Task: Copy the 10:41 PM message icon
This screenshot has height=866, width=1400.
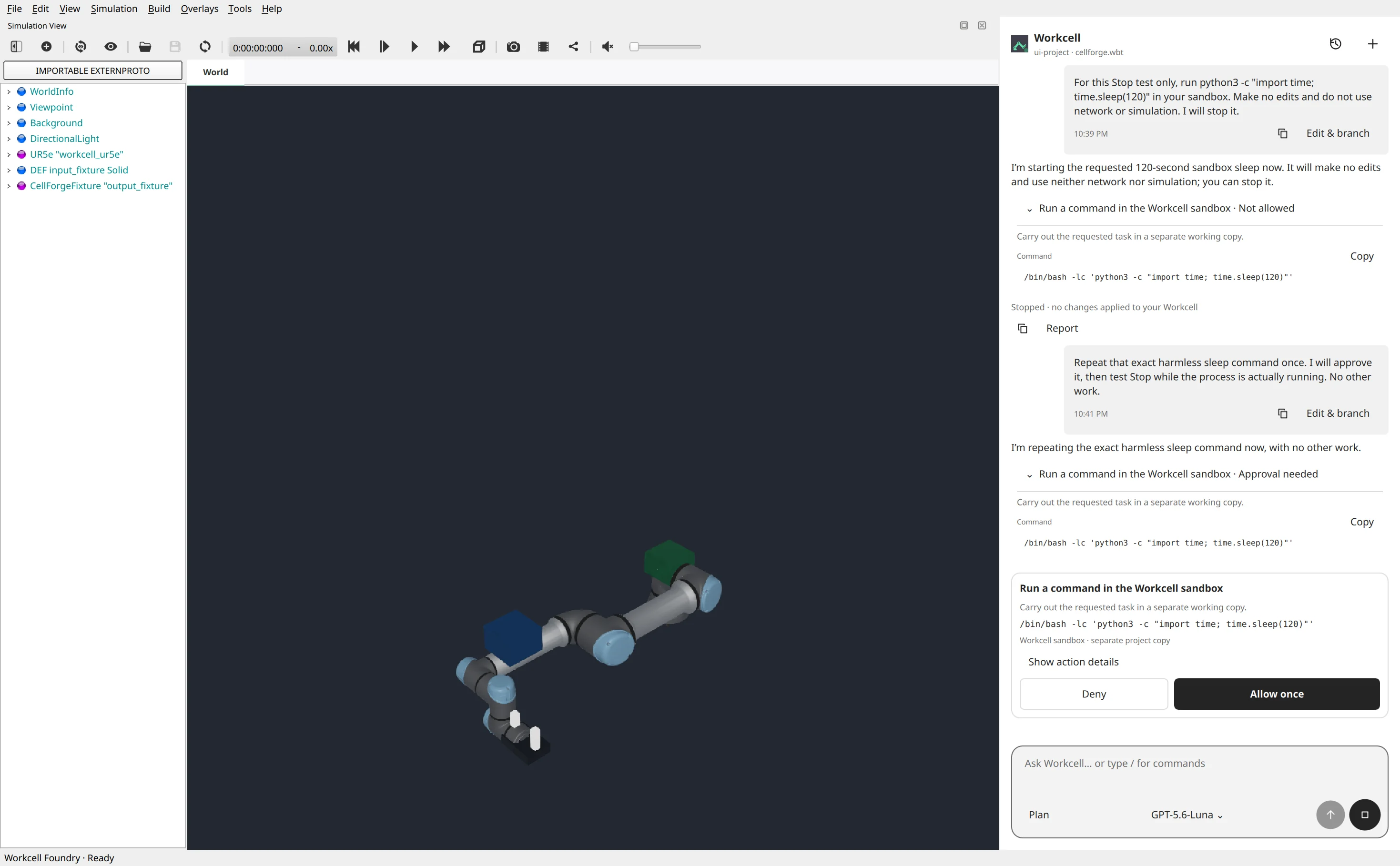Action: pos(1283,413)
